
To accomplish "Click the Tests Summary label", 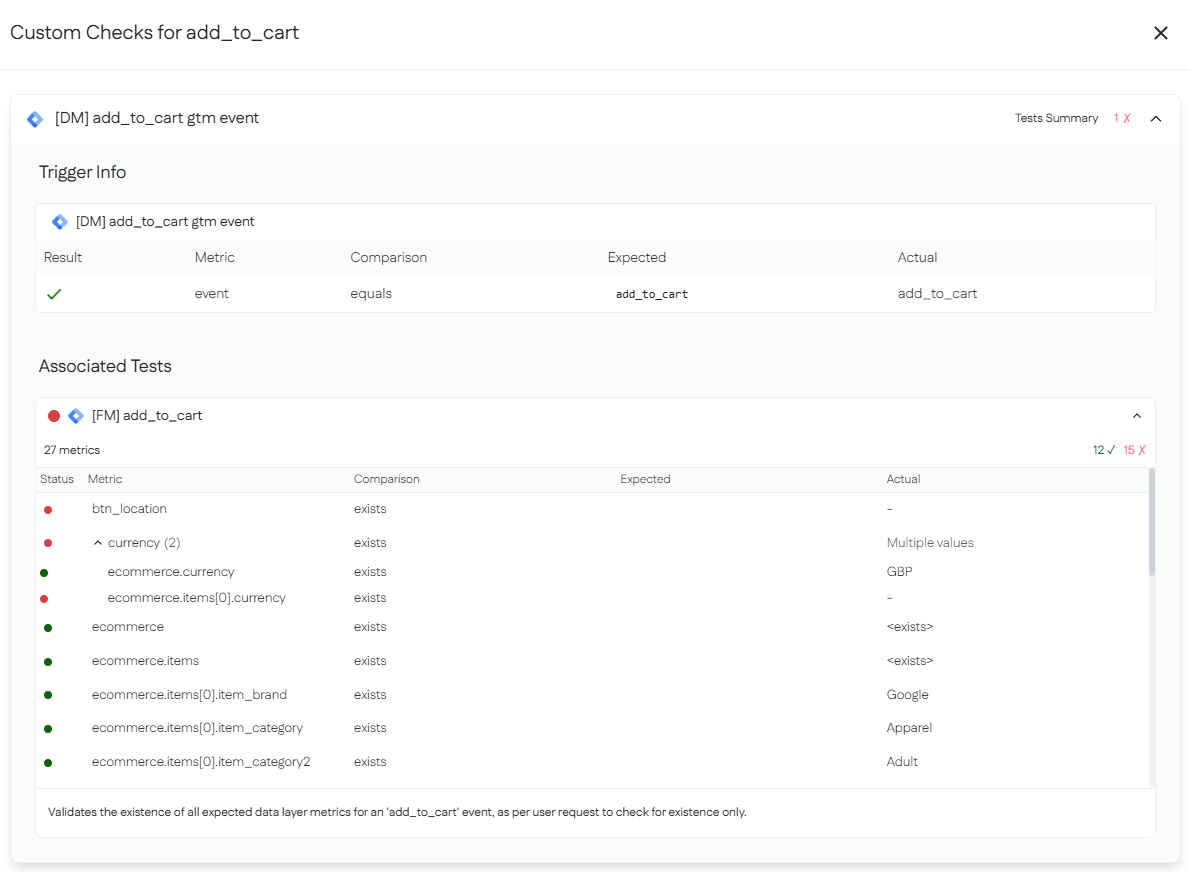I will tap(1057, 118).
